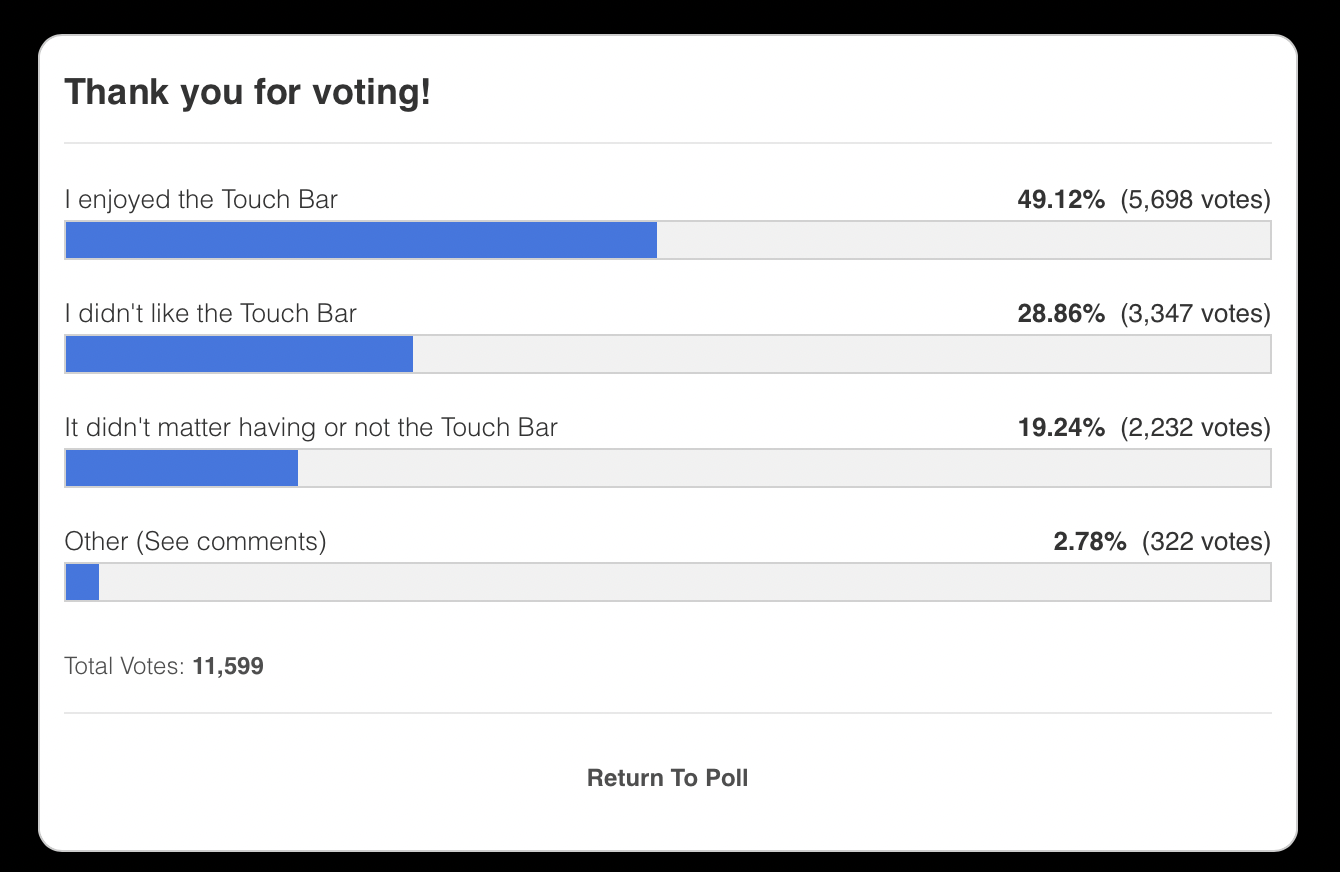
Task: Click the "I didn't like the Touch Bar" result bar
Action: (667, 354)
